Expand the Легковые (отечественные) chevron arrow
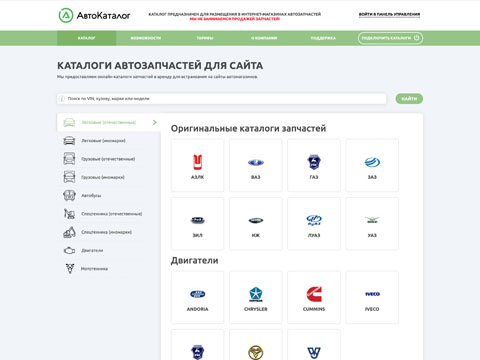This screenshot has height=360, width=480. pos(155,122)
